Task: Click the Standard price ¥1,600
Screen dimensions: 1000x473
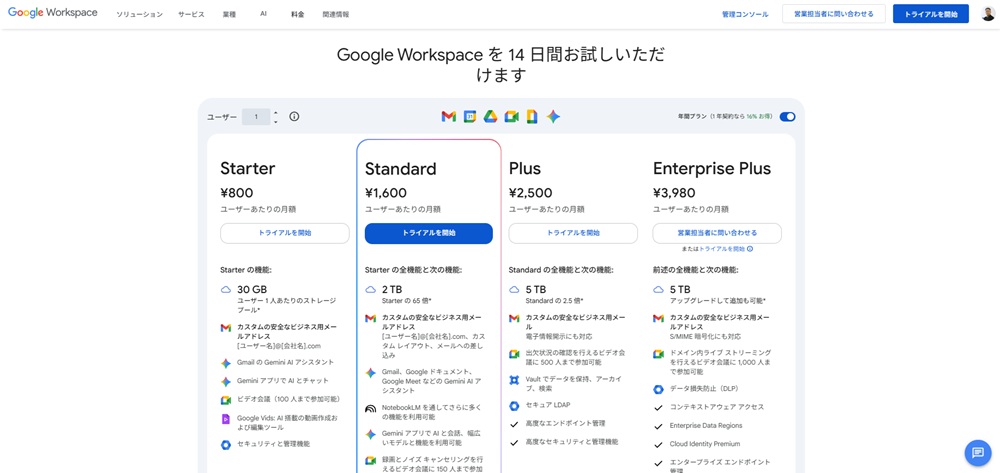Action: click(x=385, y=193)
